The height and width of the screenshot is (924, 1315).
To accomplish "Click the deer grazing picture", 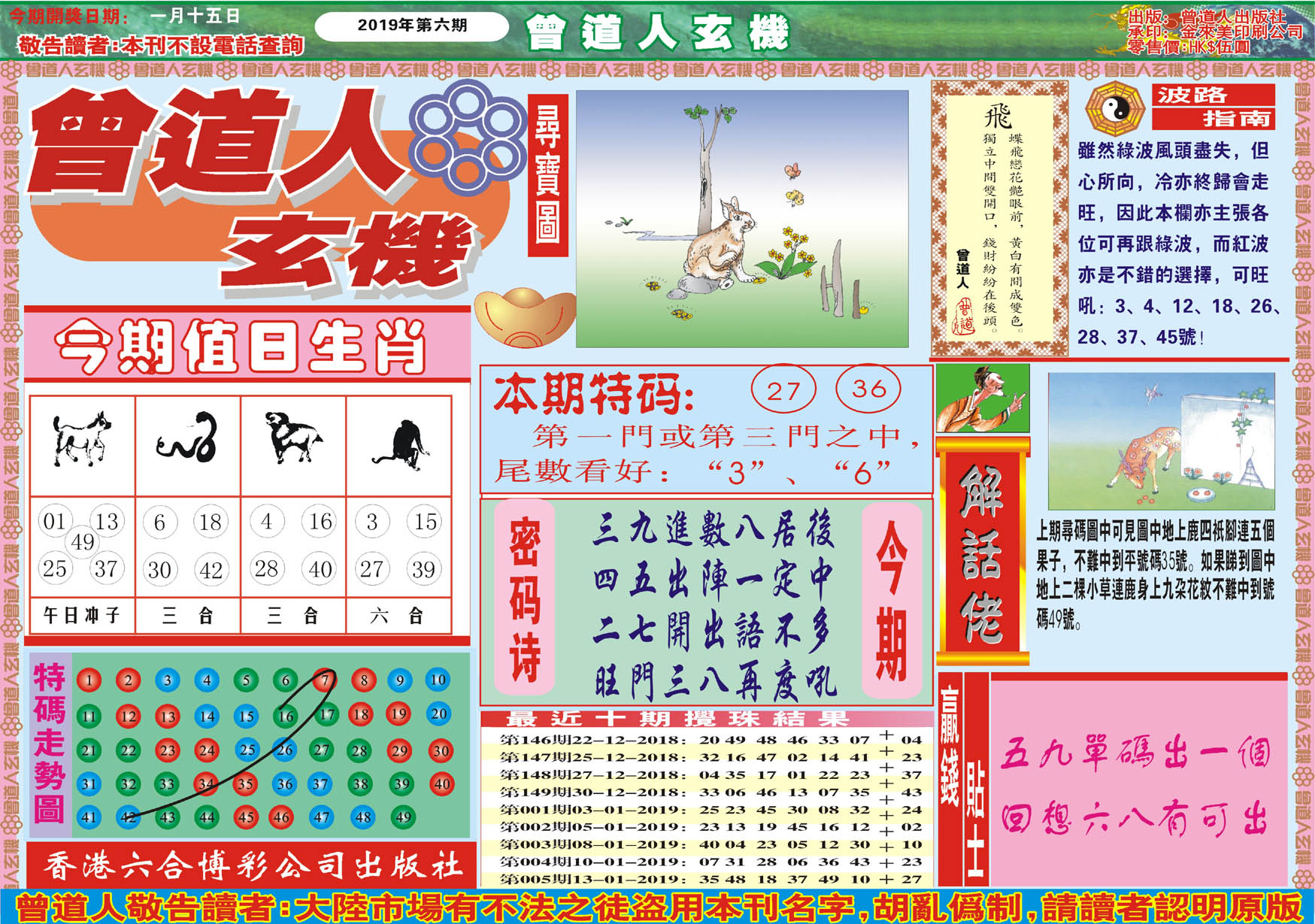I will point(1160,441).
